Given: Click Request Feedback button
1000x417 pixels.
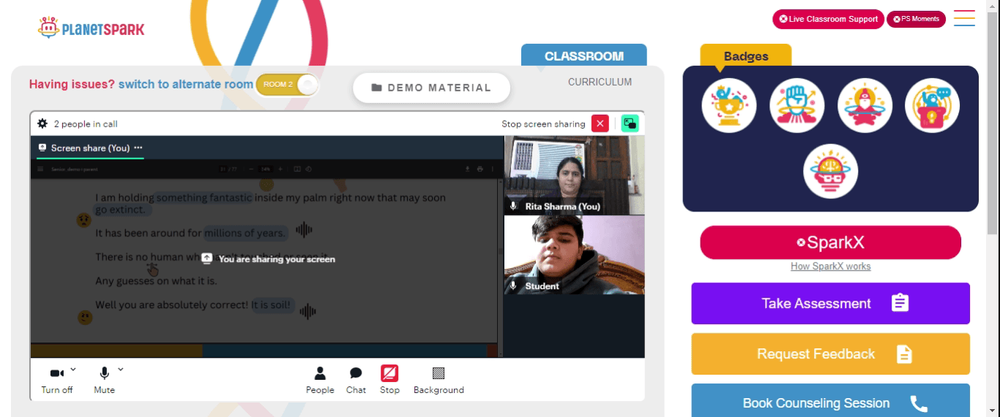Looking at the screenshot, I should 830,354.
